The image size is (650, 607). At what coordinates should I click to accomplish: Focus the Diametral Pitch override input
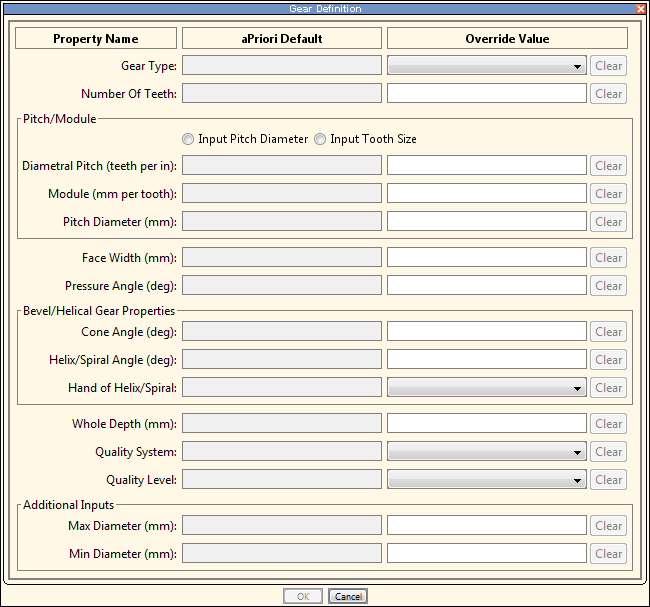coord(486,166)
